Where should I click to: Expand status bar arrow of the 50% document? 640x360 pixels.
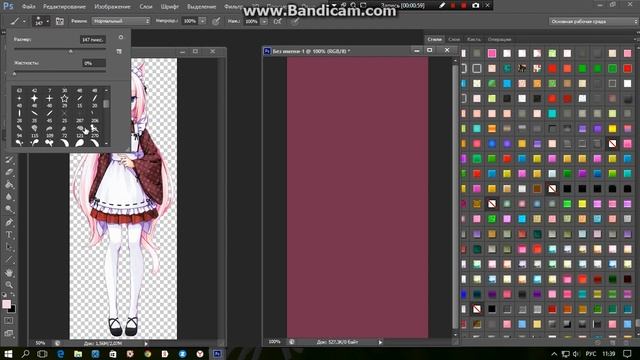click(146, 343)
